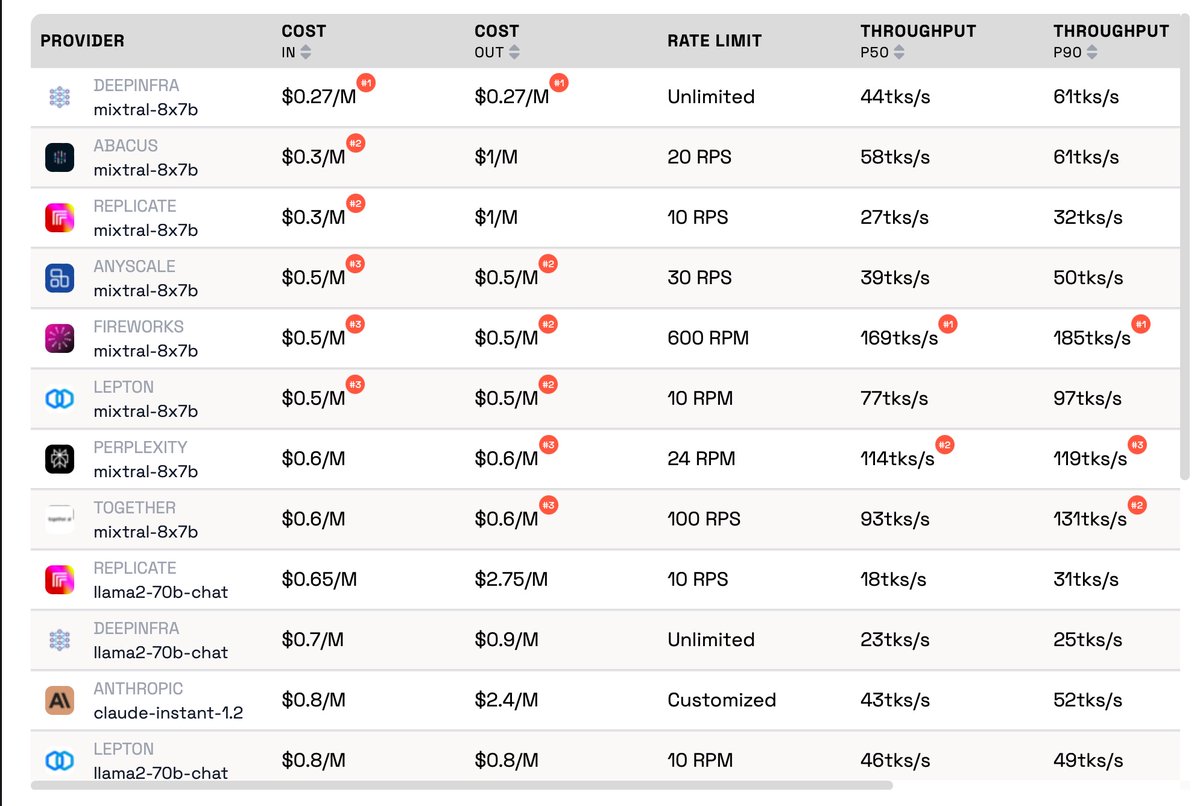Click the Anthropic claude-instant-1.2 logo
This screenshot has height=806, width=1200.
point(60,700)
